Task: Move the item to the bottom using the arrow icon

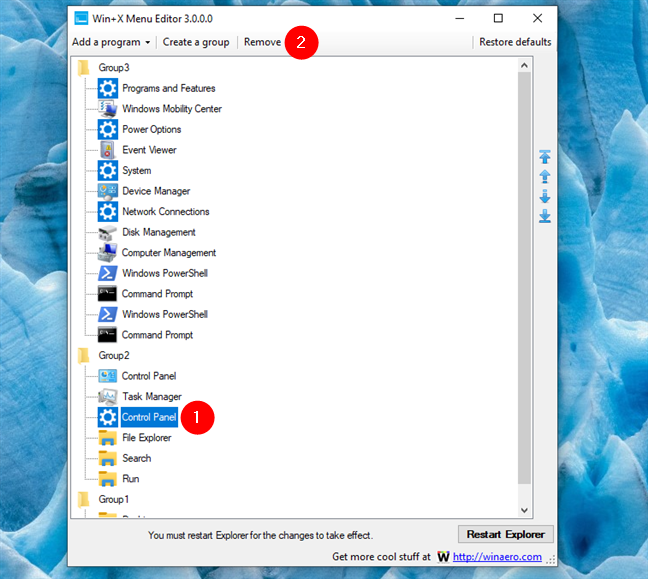Action: tap(545, 216)
